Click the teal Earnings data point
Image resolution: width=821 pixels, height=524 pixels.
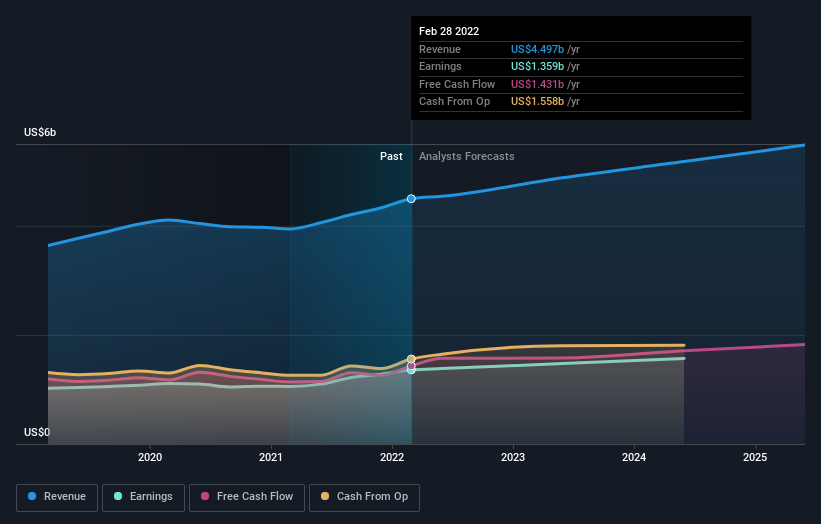(411, 371)
